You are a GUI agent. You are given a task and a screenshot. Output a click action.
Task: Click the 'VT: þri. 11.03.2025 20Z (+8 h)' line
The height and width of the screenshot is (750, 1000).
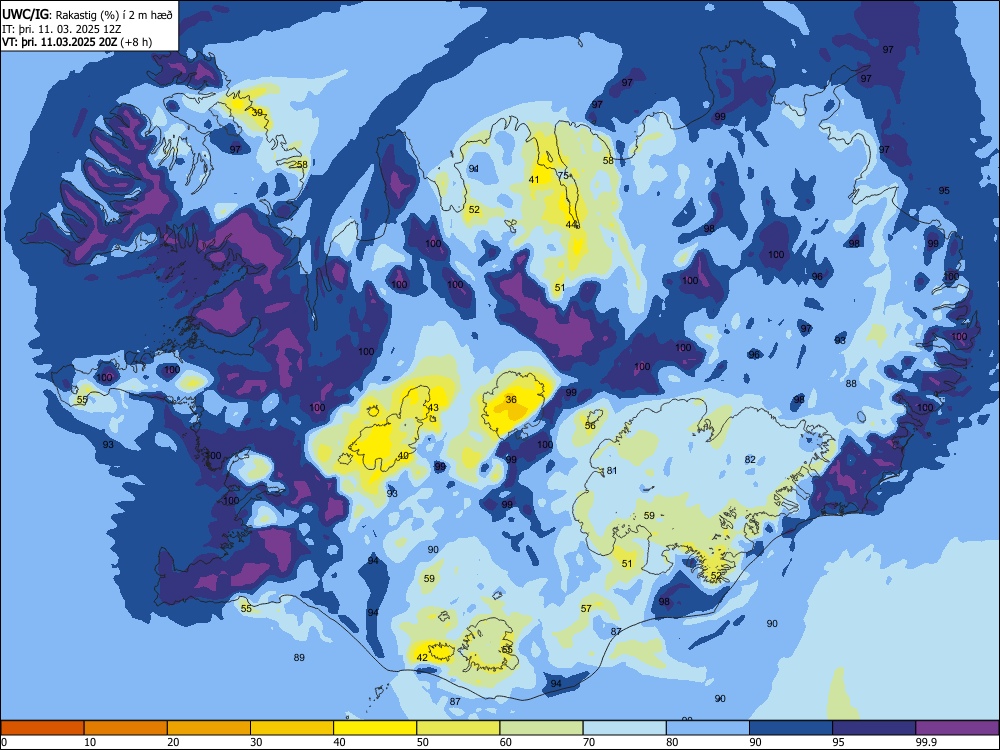[x=77, y=42]
